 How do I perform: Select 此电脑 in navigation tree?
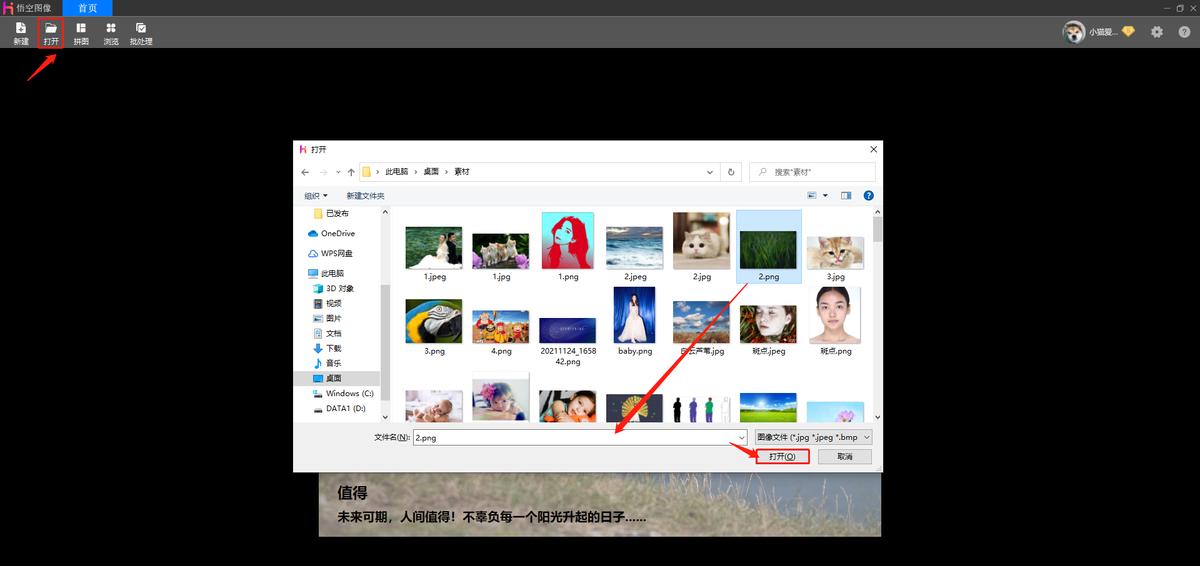[326, 273]
